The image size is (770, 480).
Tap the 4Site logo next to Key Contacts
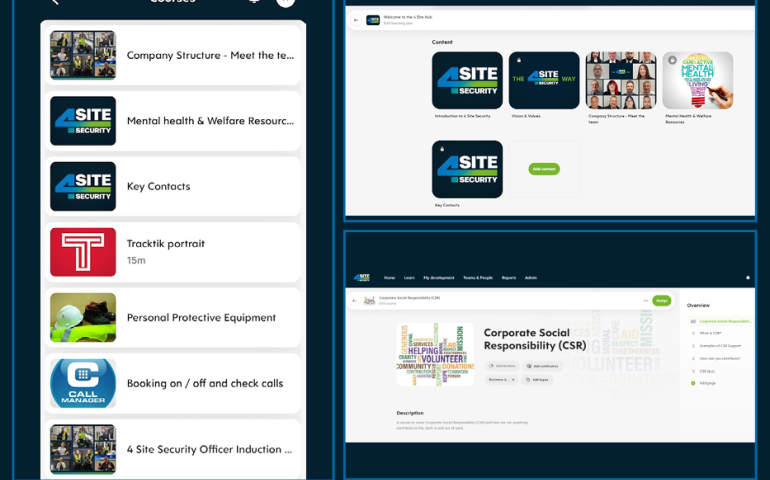83,186
